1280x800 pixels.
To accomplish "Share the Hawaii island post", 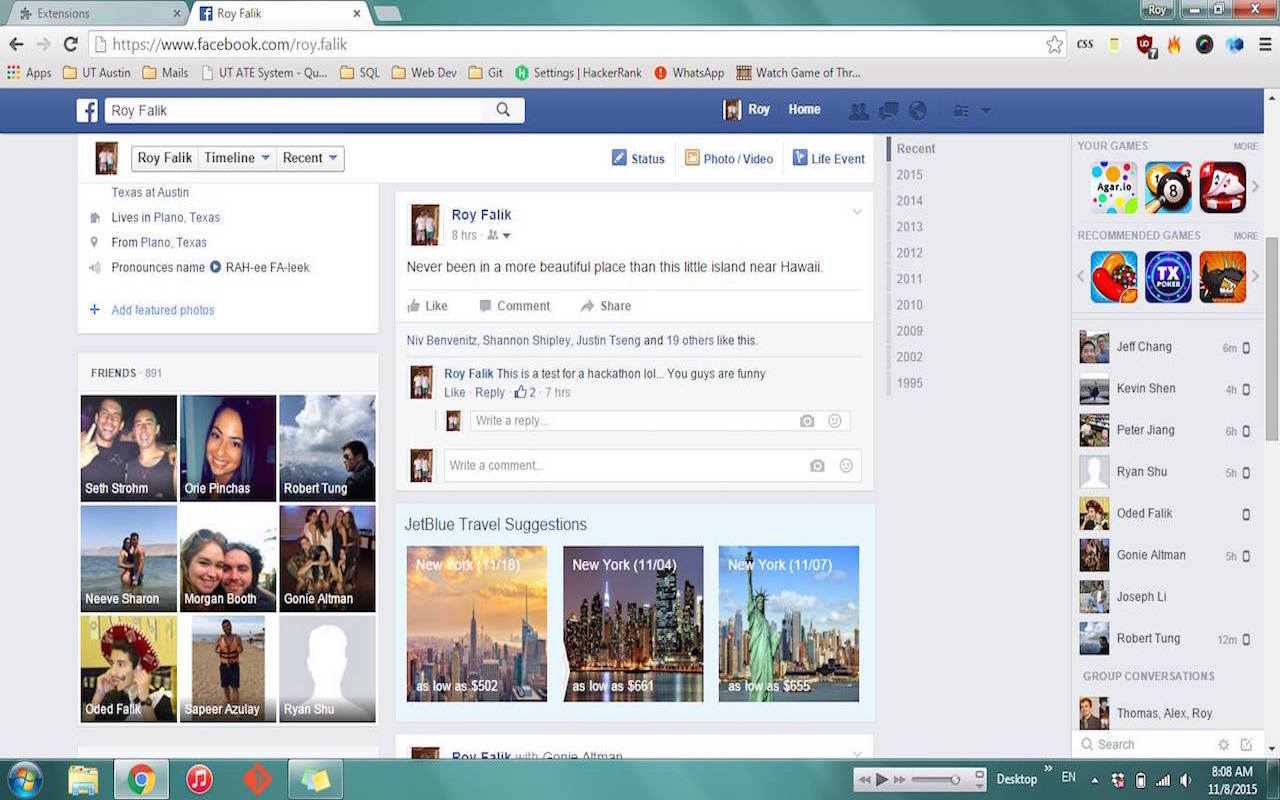I will tap(605, 306).
